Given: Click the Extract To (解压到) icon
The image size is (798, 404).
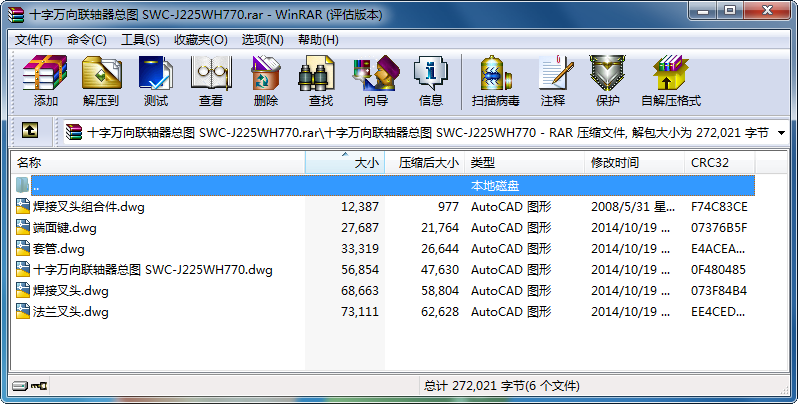Looking at the screenshot, I should coord(101,81).
